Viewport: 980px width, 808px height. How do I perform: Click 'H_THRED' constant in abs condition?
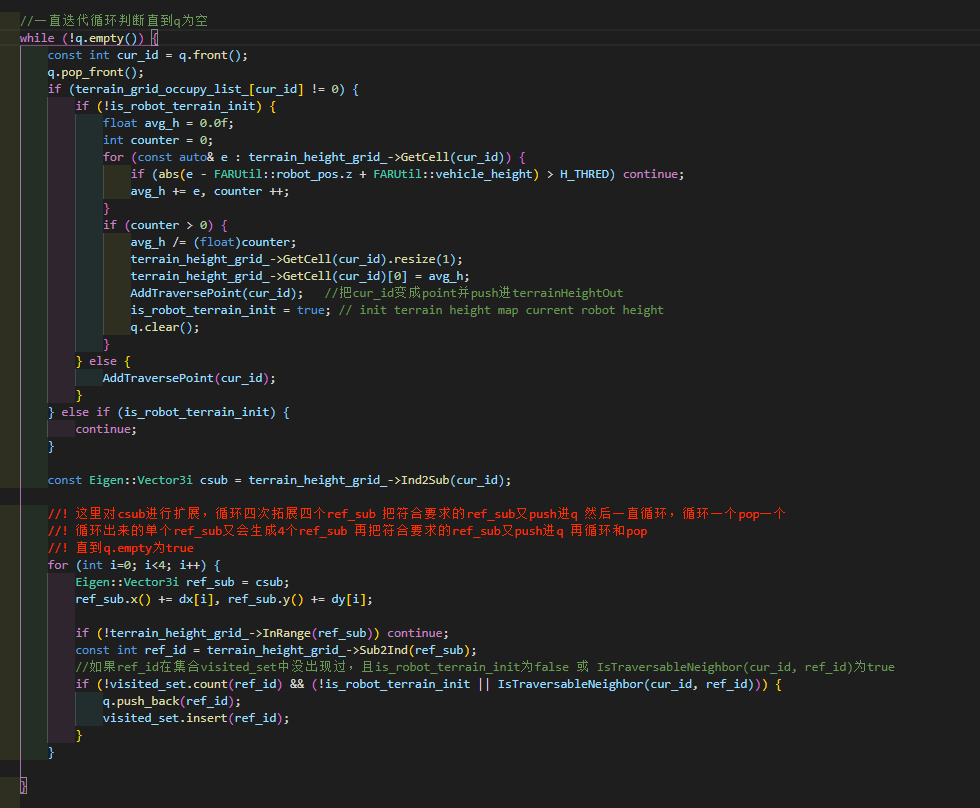(x=584, y=174)
